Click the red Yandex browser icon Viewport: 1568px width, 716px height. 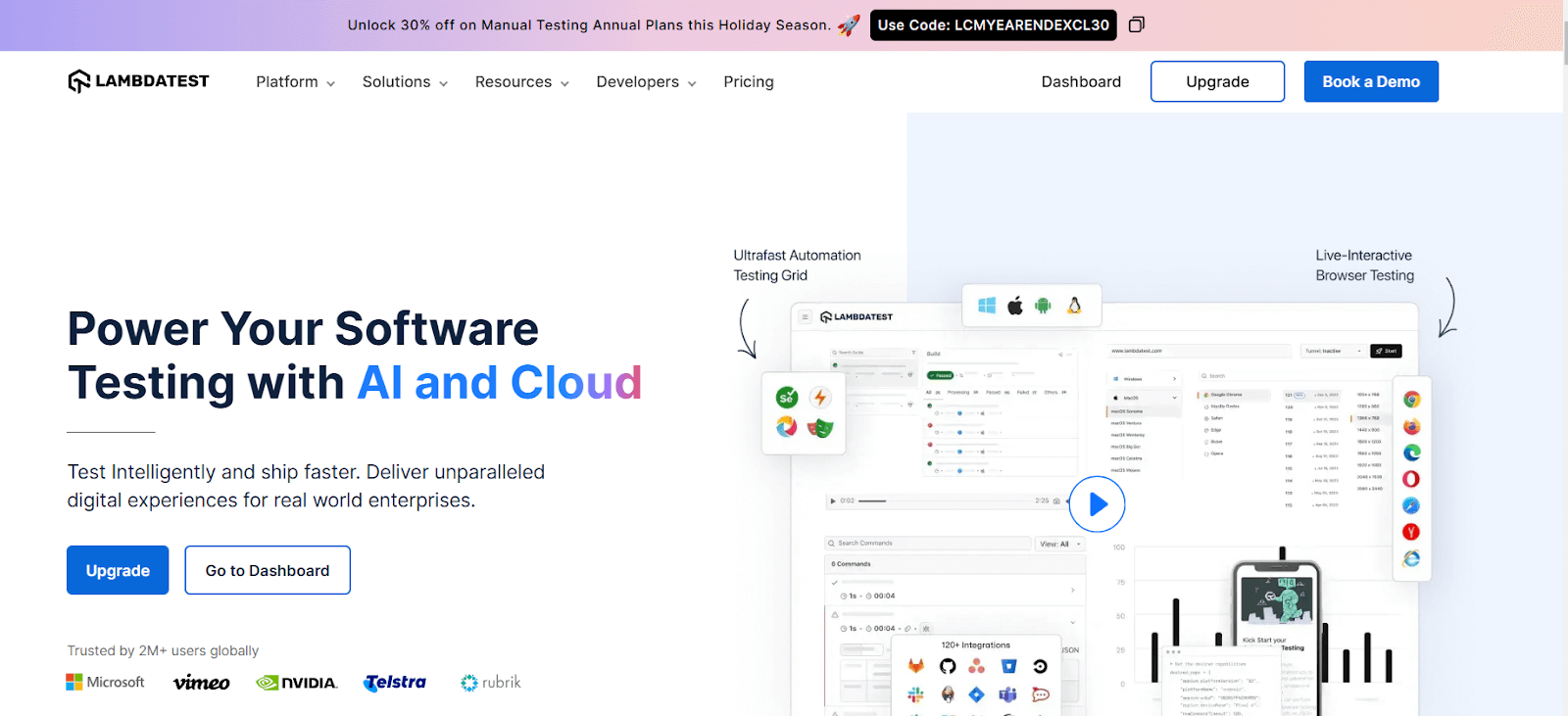1411,532
